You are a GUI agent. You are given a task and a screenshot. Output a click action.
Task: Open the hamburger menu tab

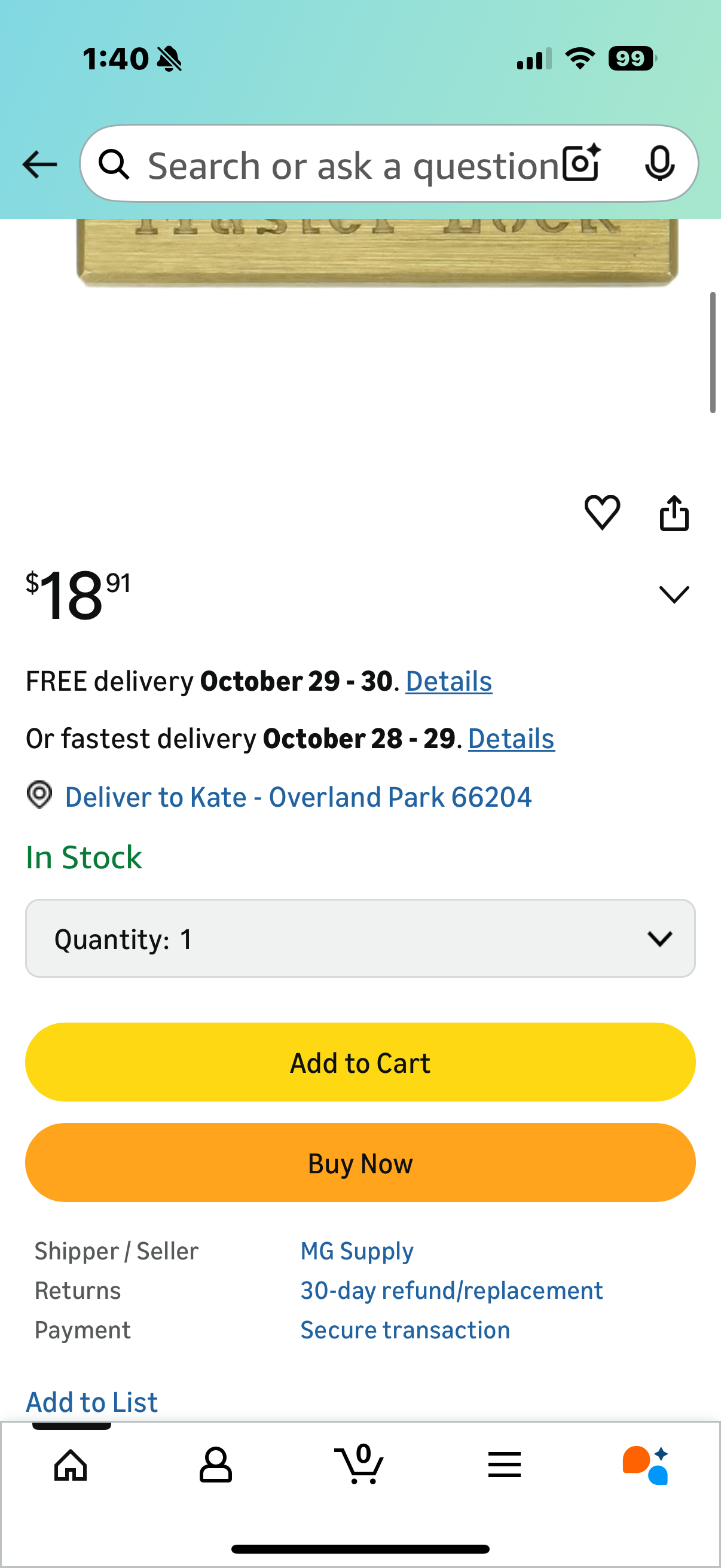[x=504, y=1465]
